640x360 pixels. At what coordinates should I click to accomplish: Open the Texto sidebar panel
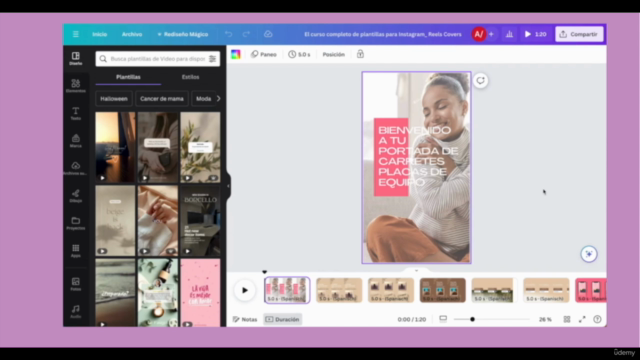point(76,113)
